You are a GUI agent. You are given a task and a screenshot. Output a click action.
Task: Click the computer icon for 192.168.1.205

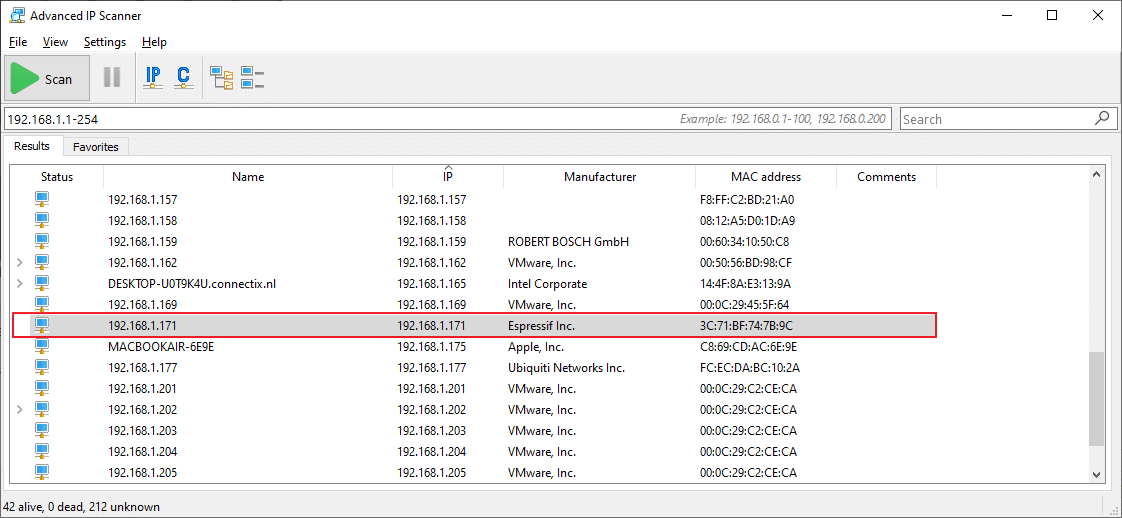tap(42, 472)
